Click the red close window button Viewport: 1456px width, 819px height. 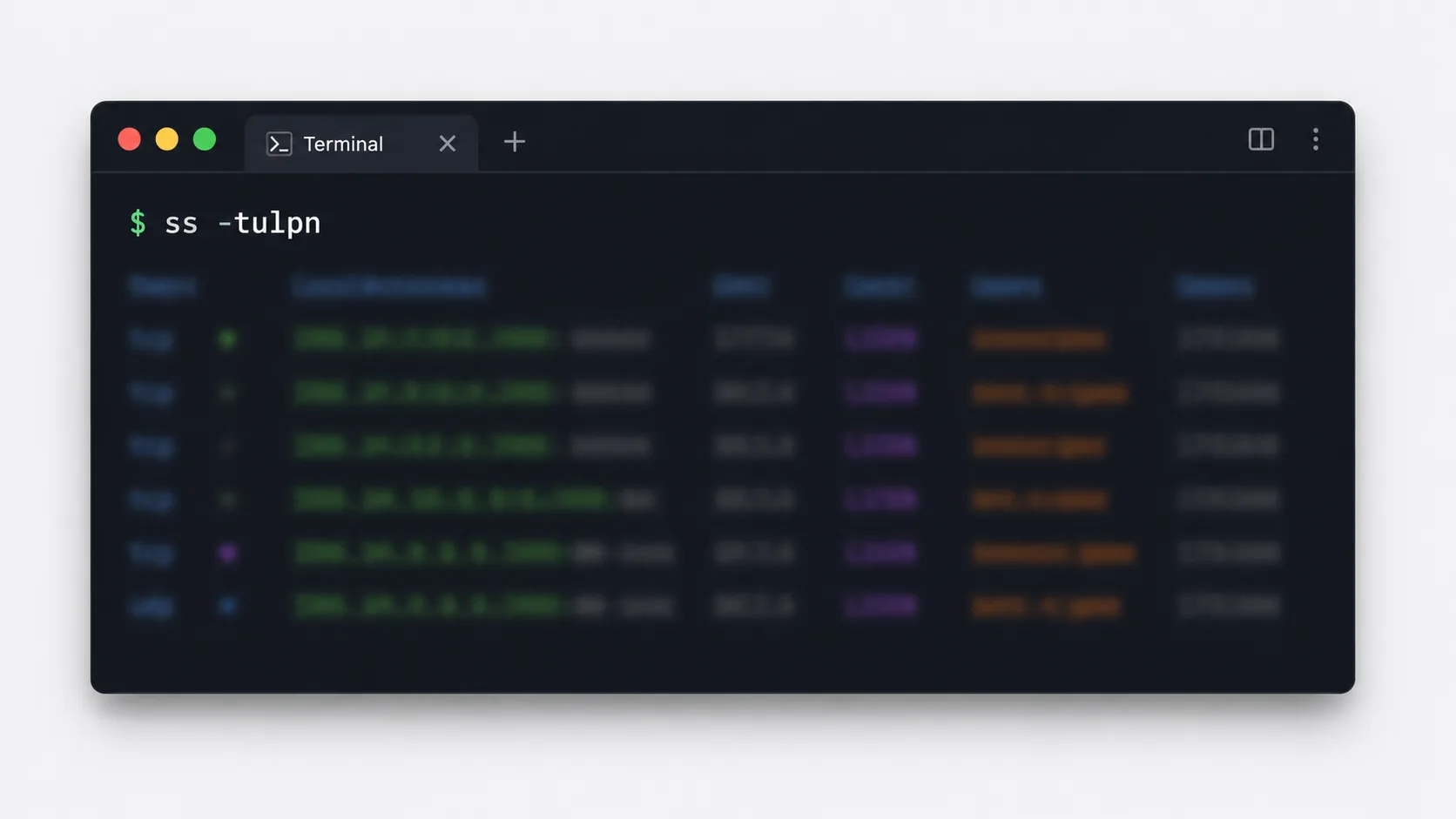pos(130,139)
